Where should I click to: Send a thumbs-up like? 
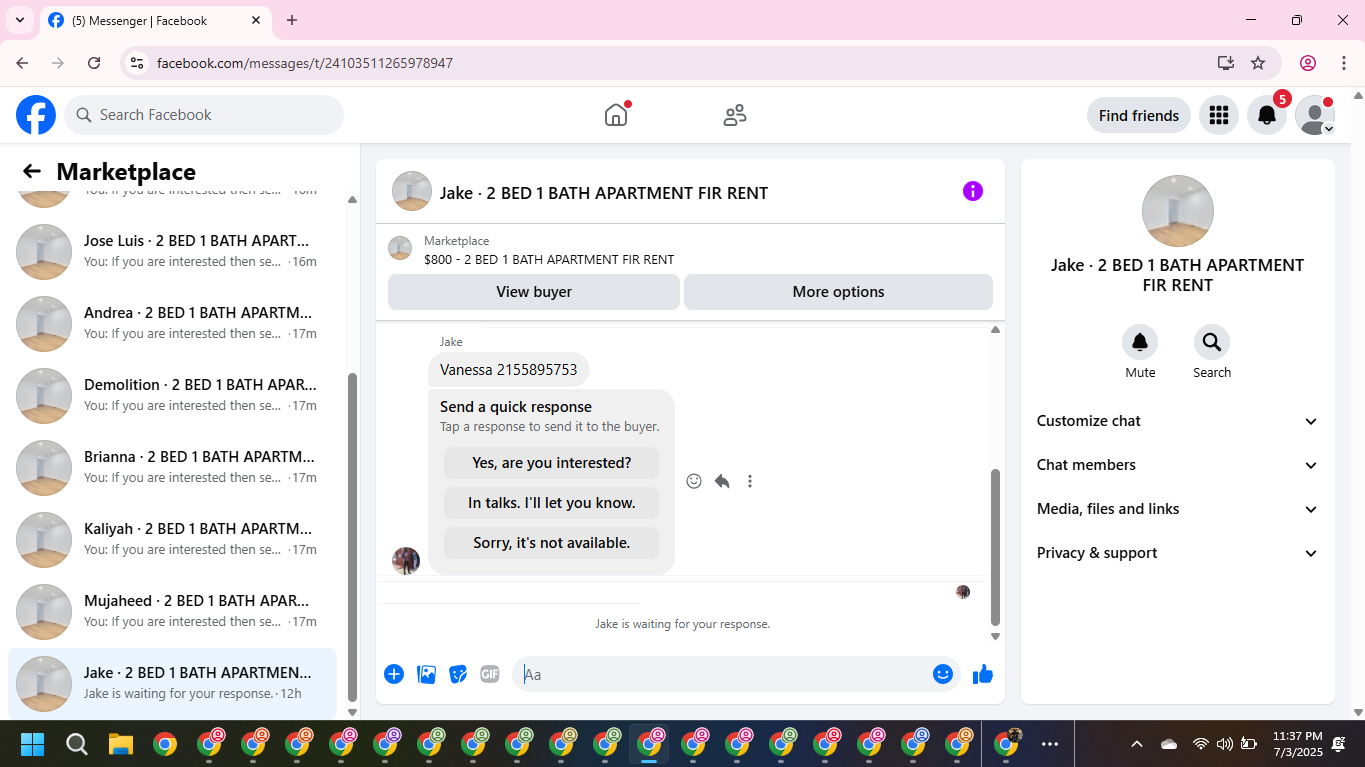pyautogui.click(x=983, y=674)
